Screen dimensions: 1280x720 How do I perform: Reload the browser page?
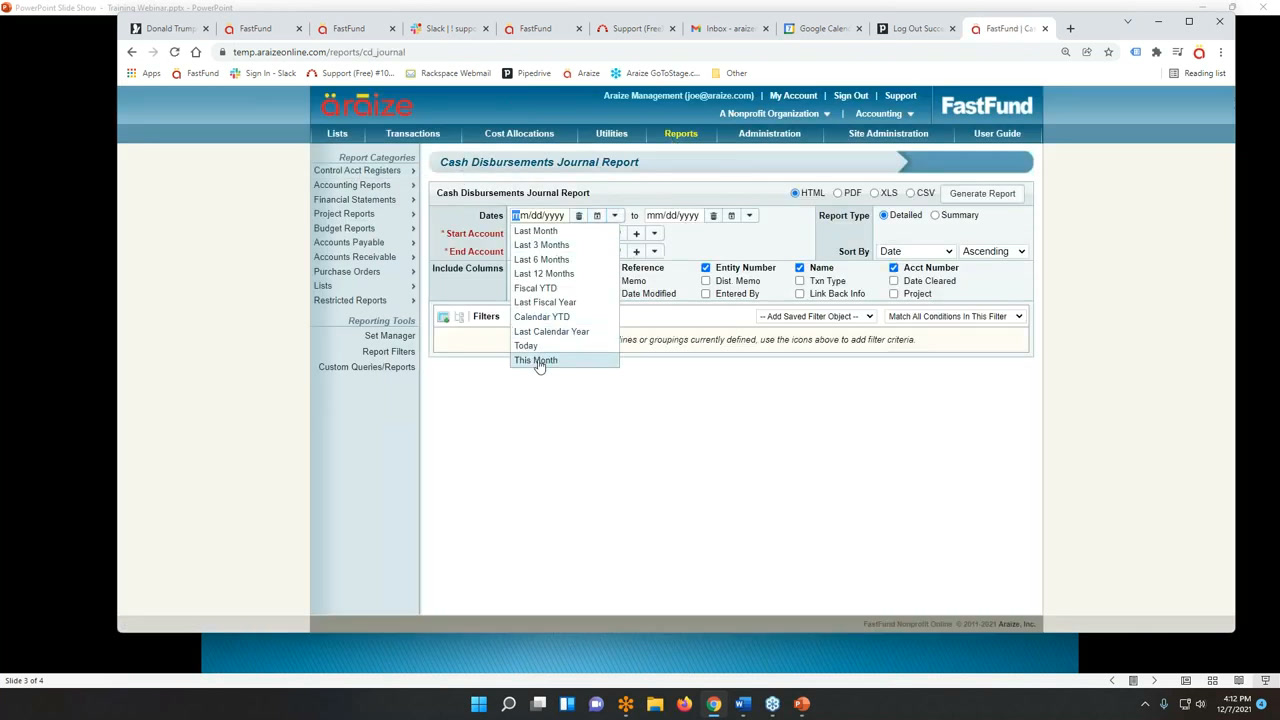174,52
